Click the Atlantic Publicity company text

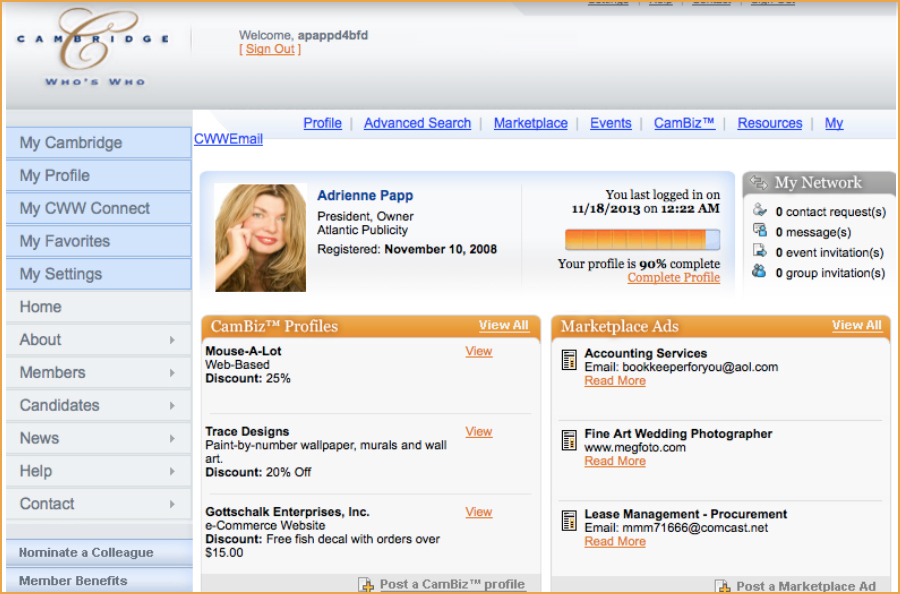click(363, 230)
